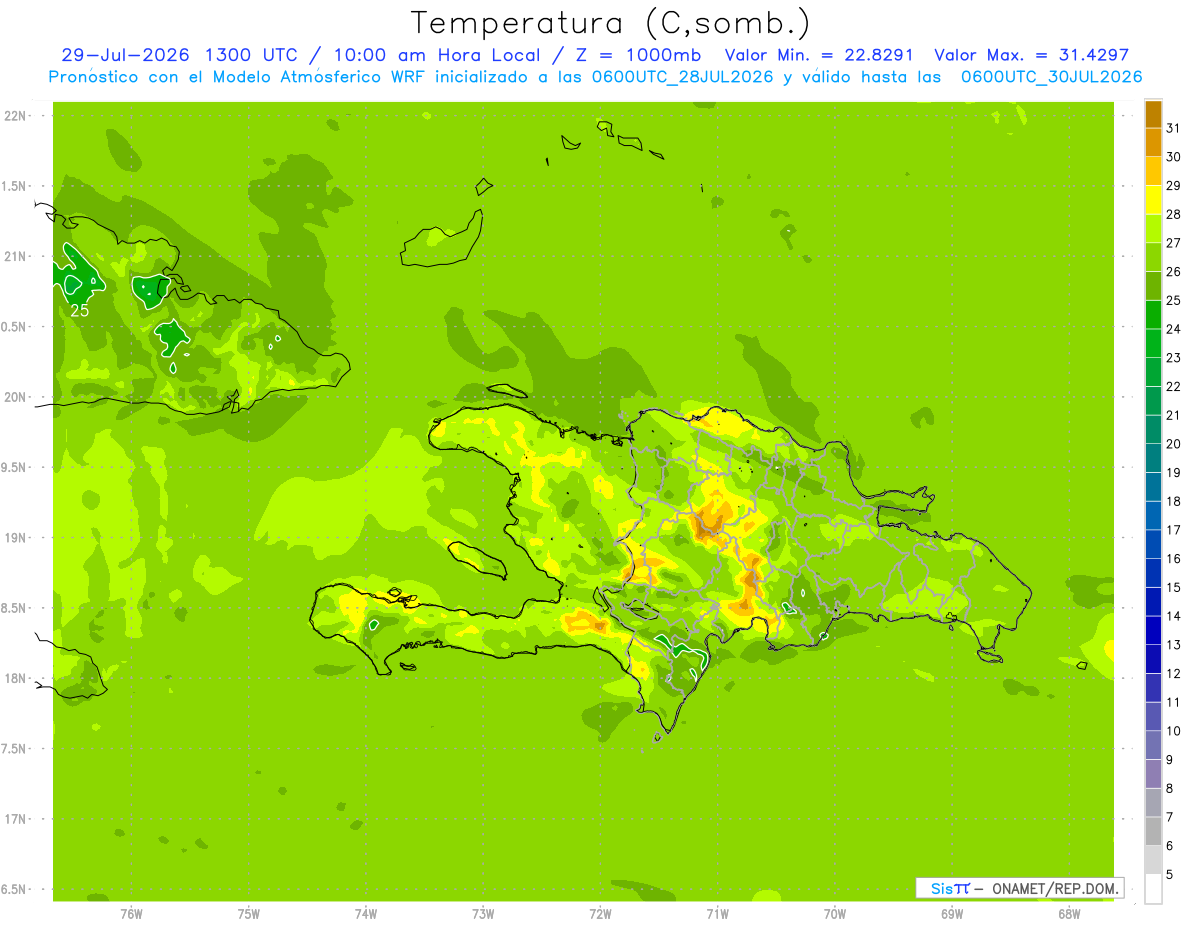Click the legend value "23"
Image resolution: width=1200 pixels, height=927 pixels.
1173,357
